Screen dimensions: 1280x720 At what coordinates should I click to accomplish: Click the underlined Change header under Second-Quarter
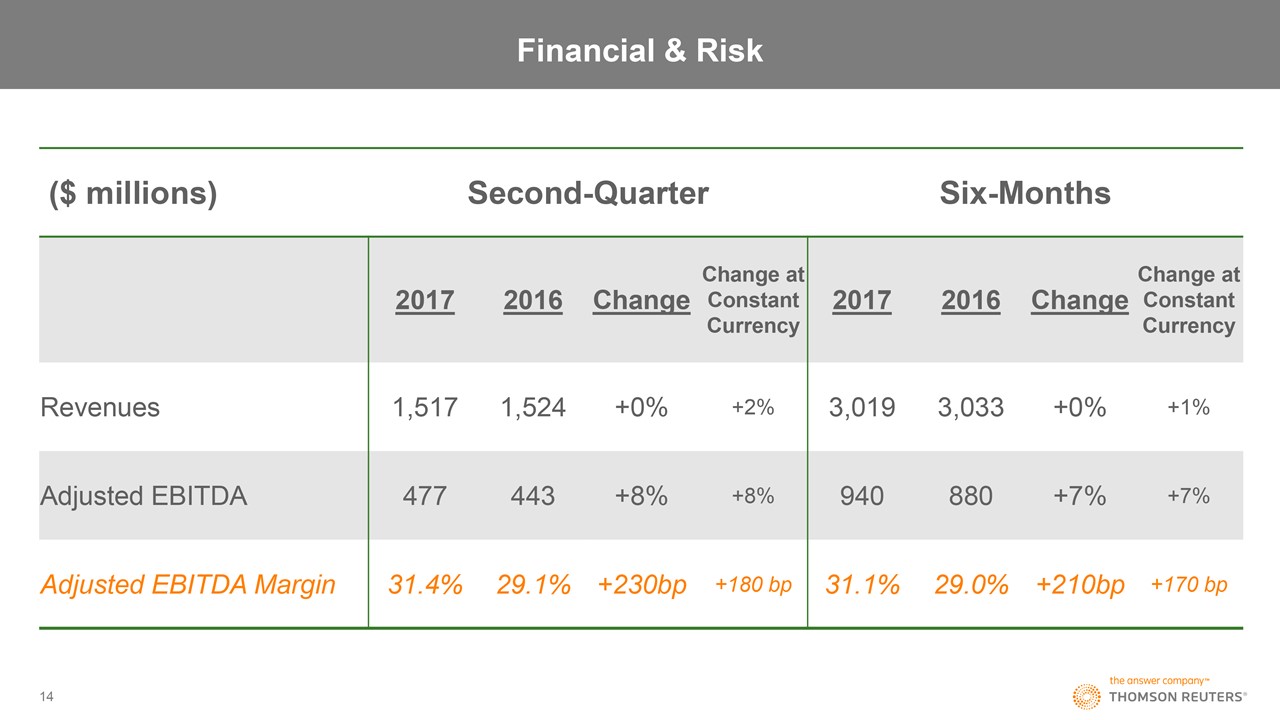tap(641, 300)
